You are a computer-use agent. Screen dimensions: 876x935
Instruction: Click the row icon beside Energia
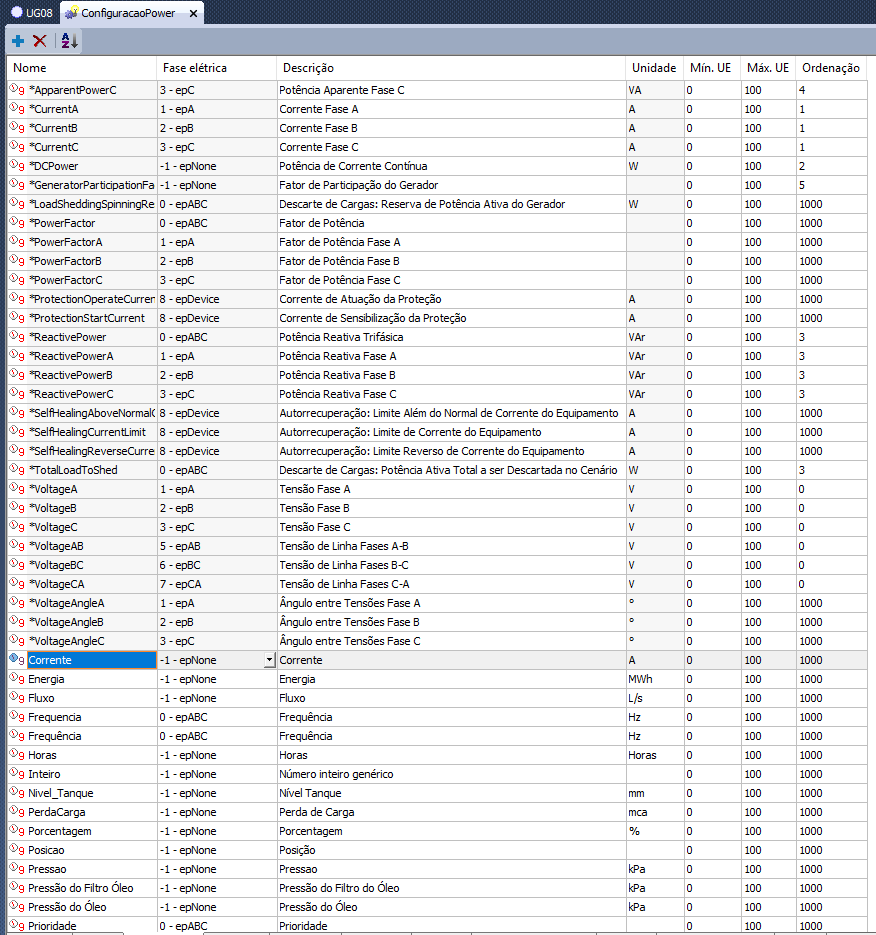click(17, 679)
